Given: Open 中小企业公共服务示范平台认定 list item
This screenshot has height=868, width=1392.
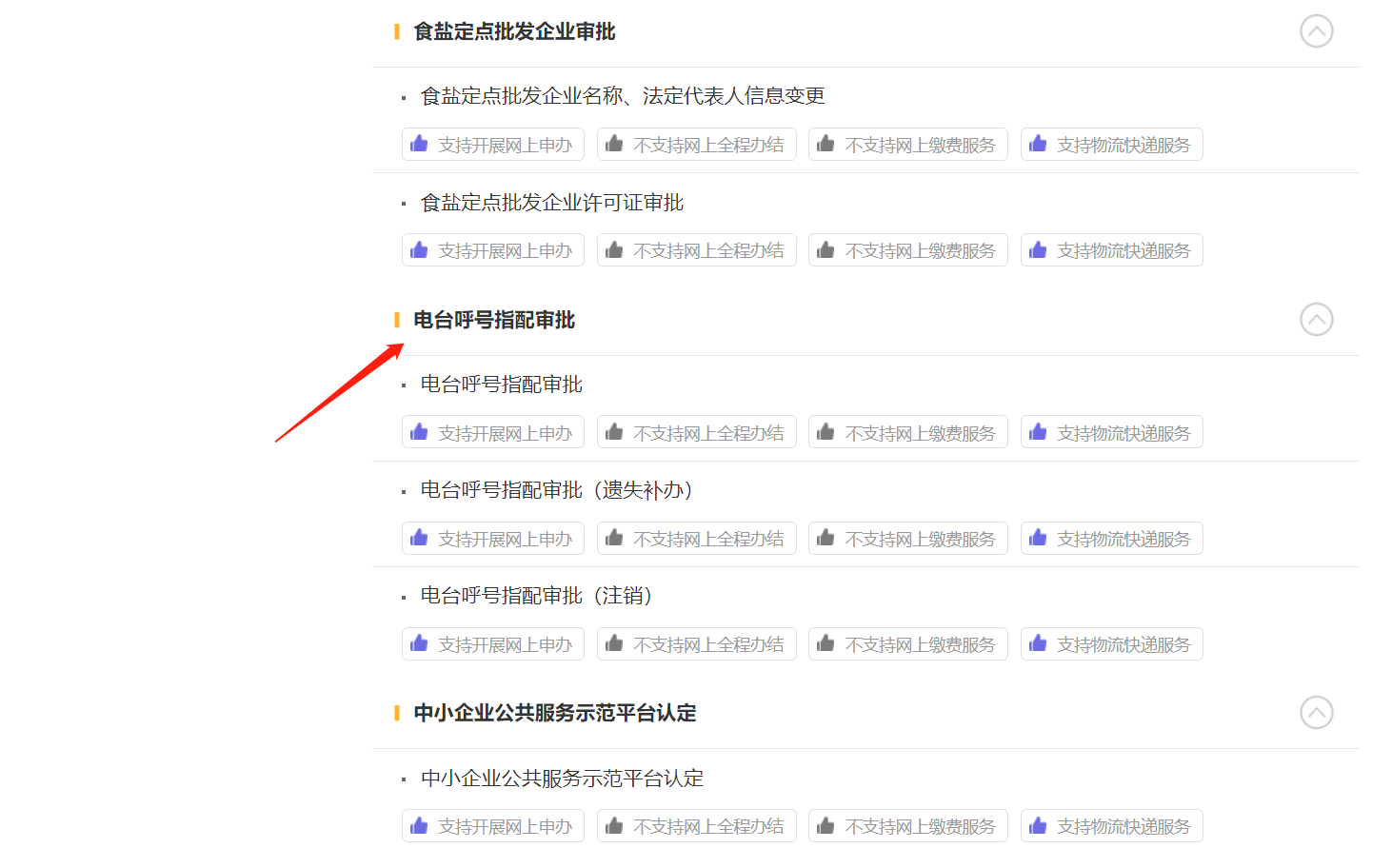Looking at the screenshot, I should [x=563, y=779].
